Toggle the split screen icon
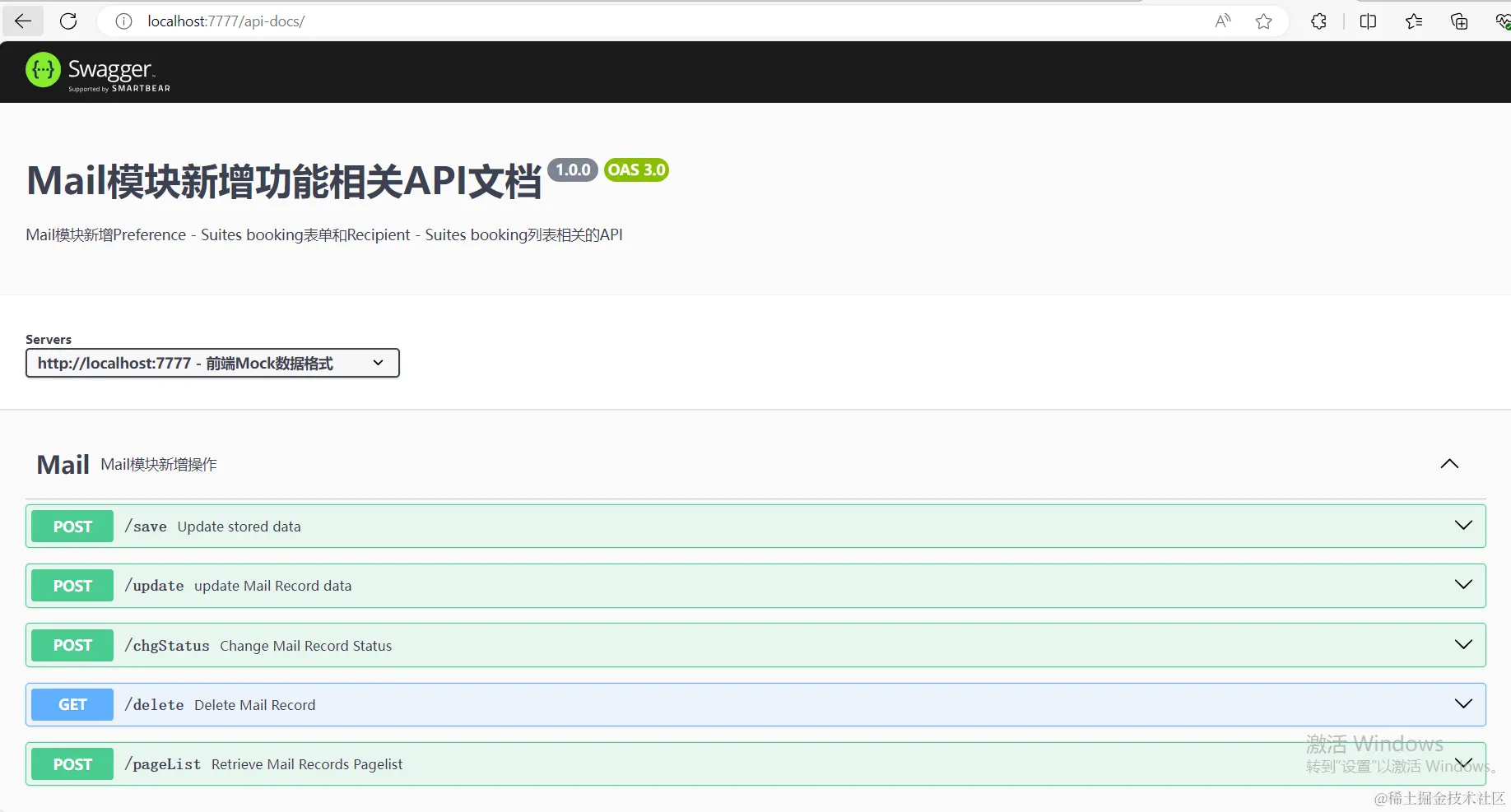1511x812 pixels. tap(1368, 21)
